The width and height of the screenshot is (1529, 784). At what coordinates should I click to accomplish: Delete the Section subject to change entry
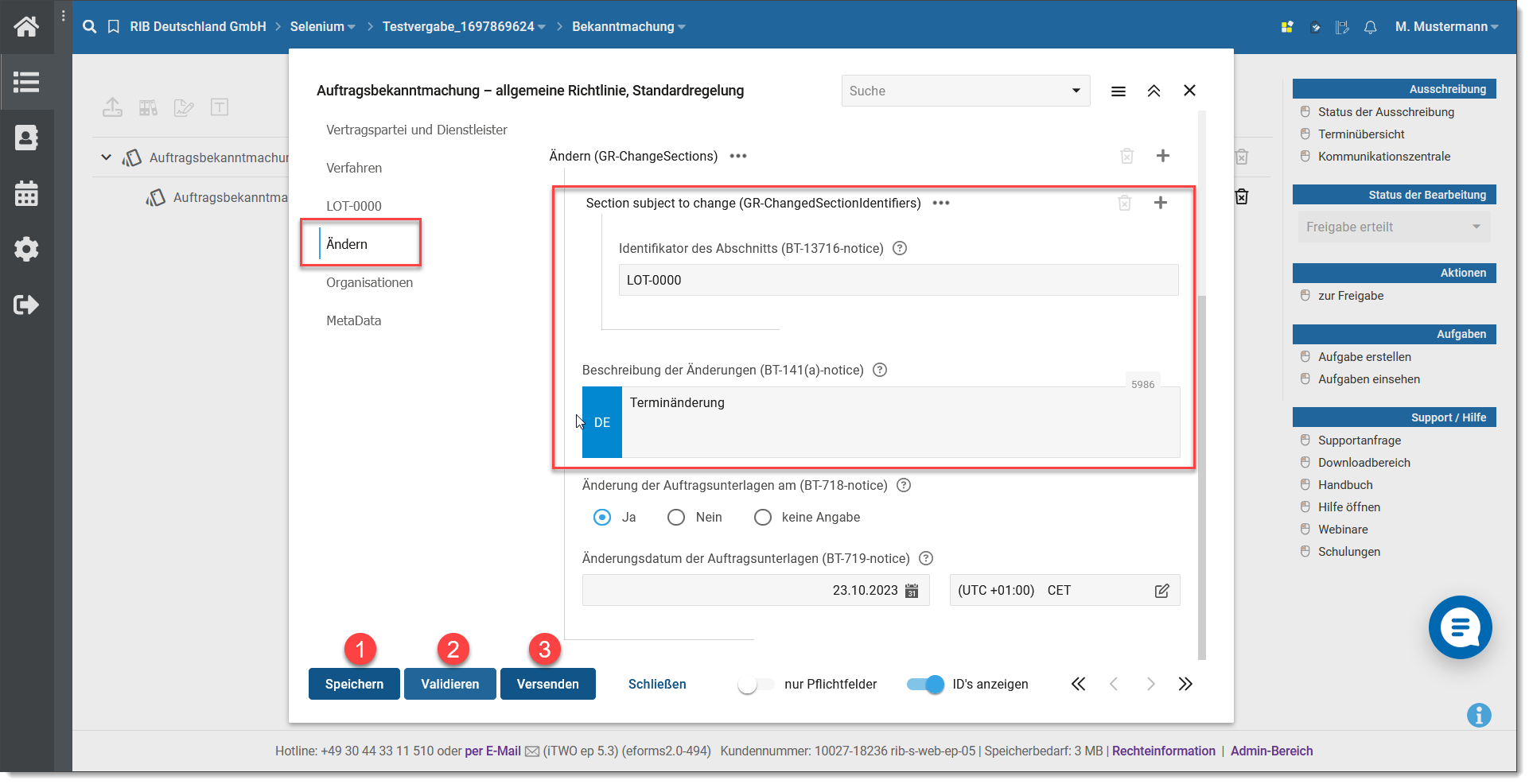(1124, 203)
